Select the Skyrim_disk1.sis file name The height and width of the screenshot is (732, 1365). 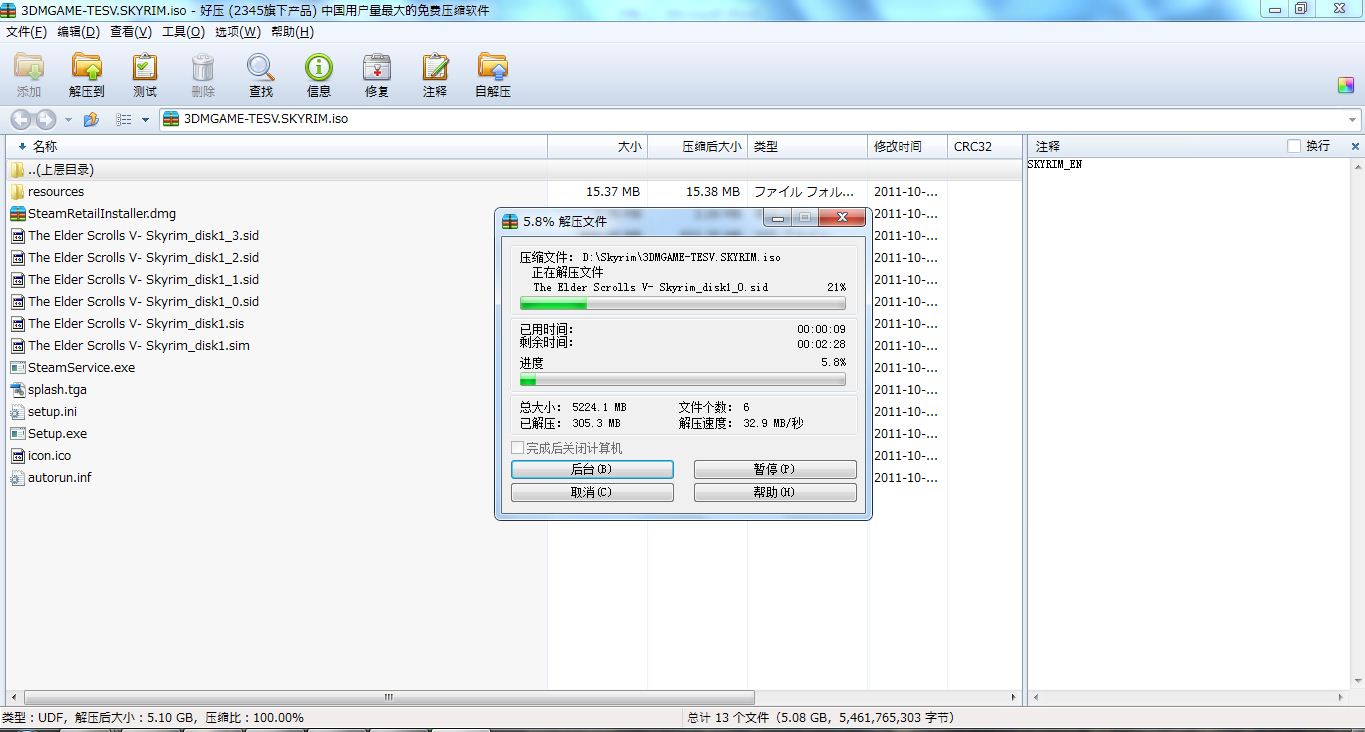[136, 323]
